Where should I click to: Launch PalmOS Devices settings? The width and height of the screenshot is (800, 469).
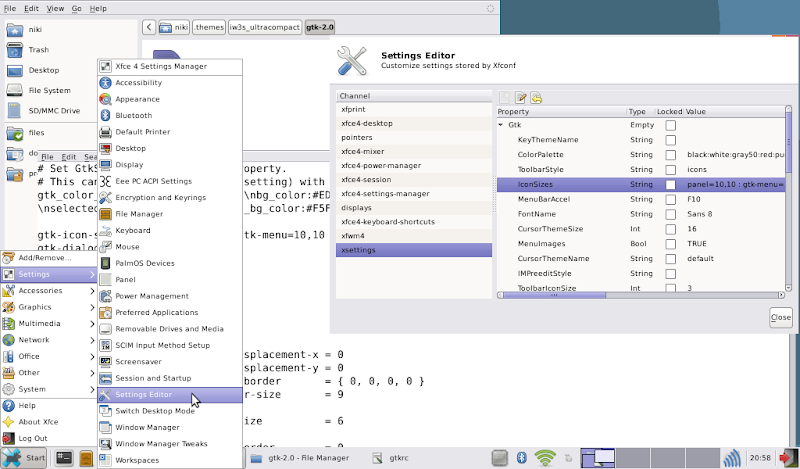[x=170, y=263]
